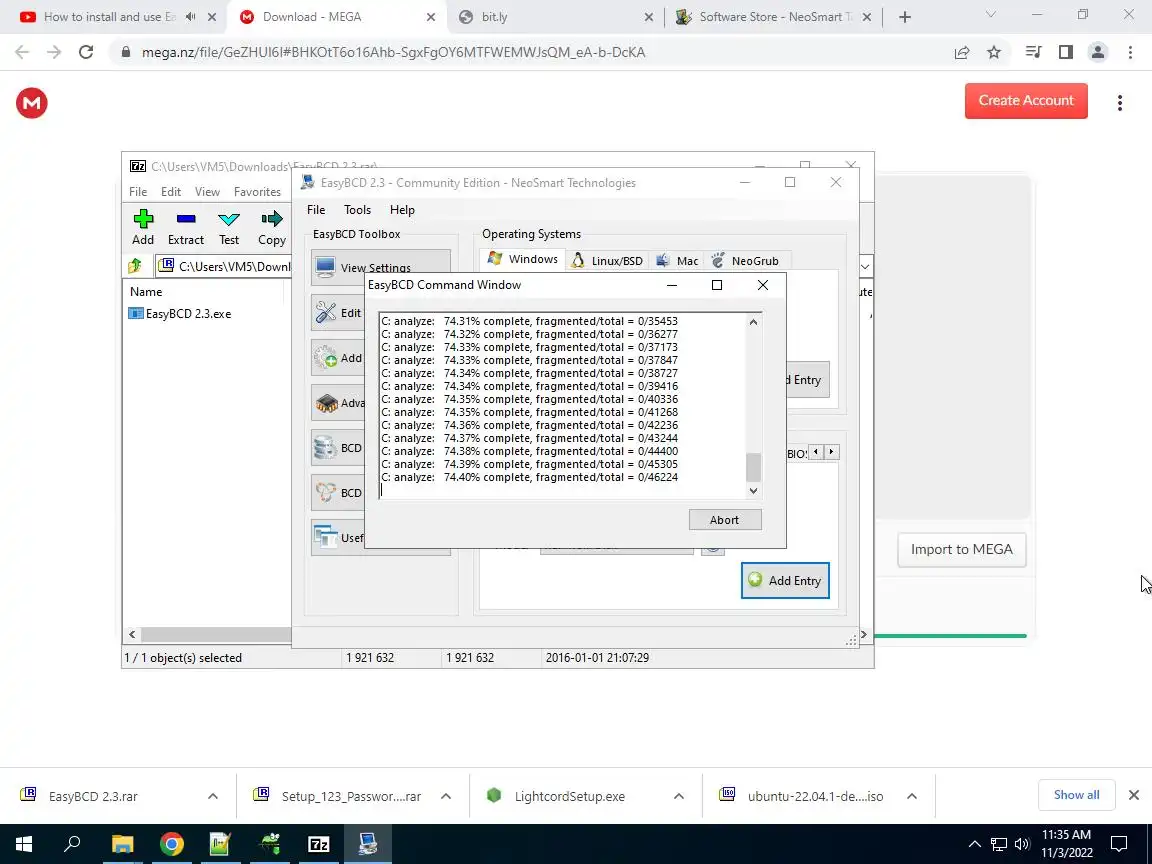Open View Settings in EasyBCD Toolbox
The height and width of the screenshot is (864, 1152).
coord(381,267)
